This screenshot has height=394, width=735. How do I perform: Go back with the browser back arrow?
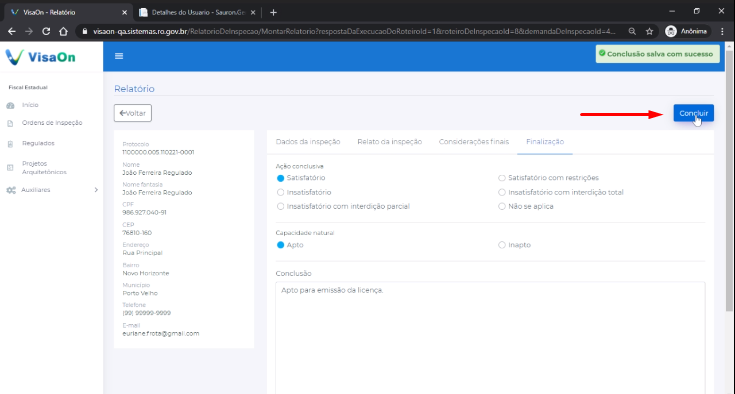point(12,31)
